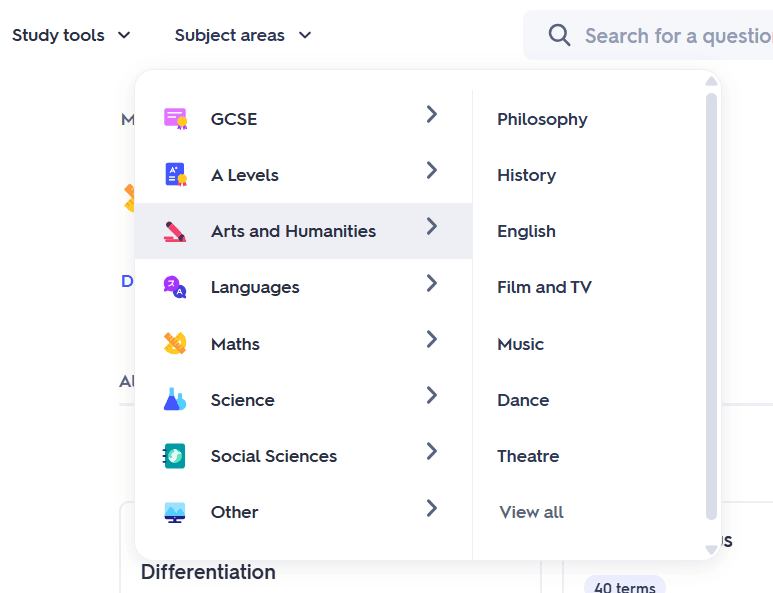This screenshot has height=593, width=773.
Task: Click the Languages speech bubble icon
Action: 175,287
